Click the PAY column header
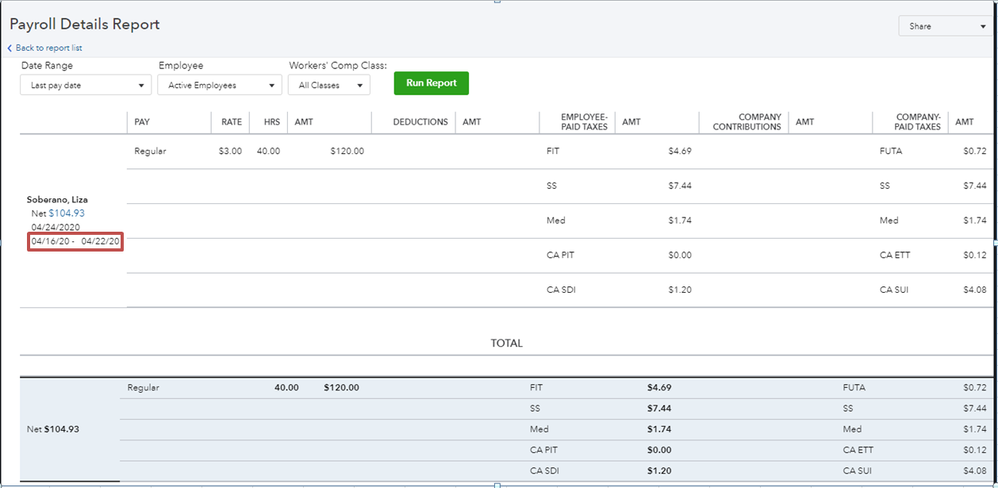 [143, 122]
